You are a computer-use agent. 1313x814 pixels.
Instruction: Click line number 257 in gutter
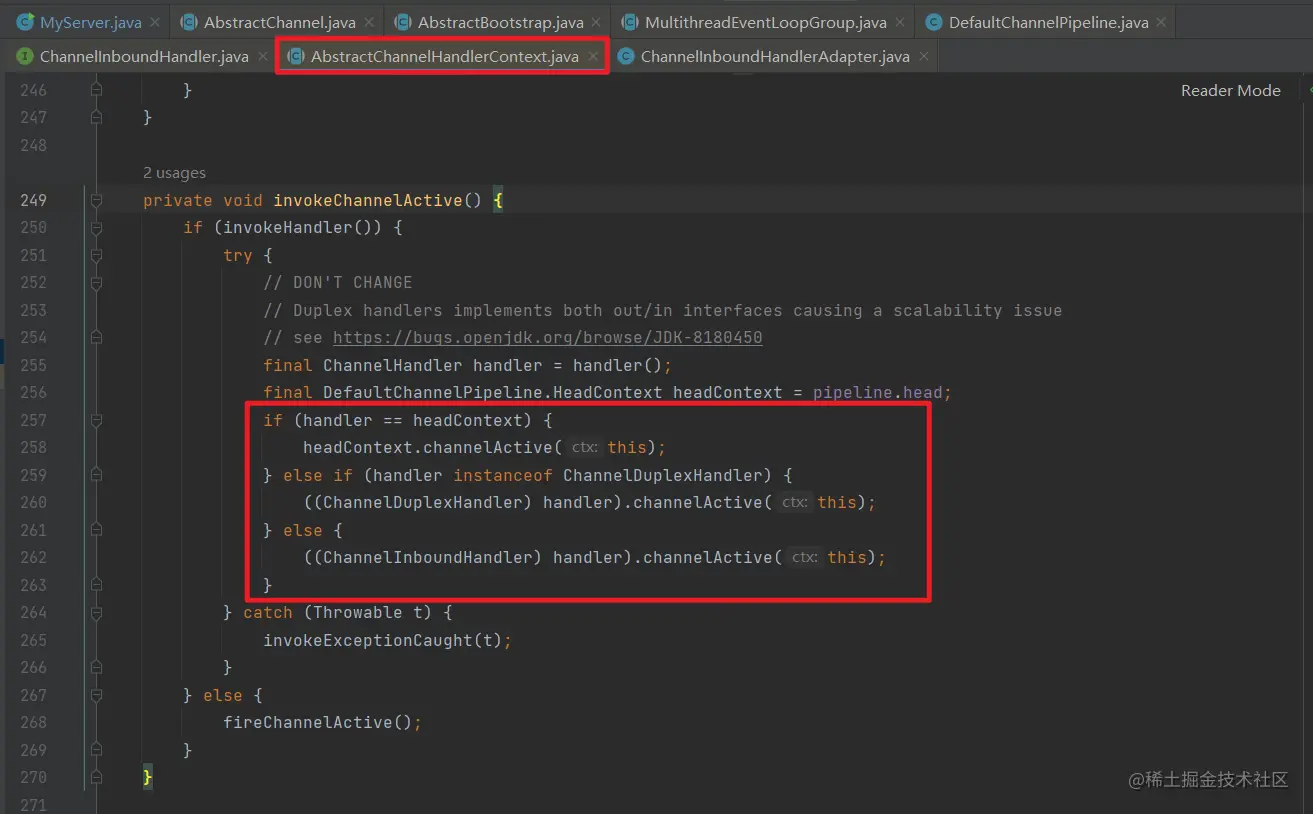(33, 420)
